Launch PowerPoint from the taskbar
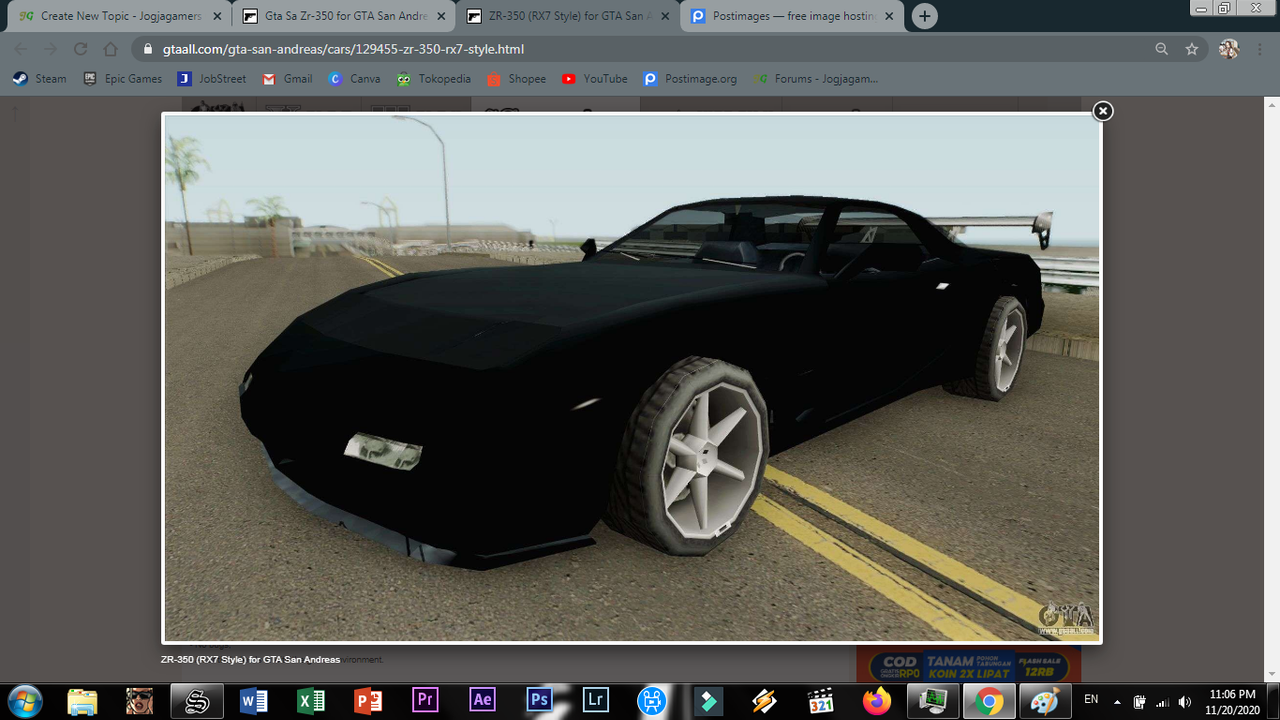This screenshot has width=1280, height=720. (x=368, y=701)
